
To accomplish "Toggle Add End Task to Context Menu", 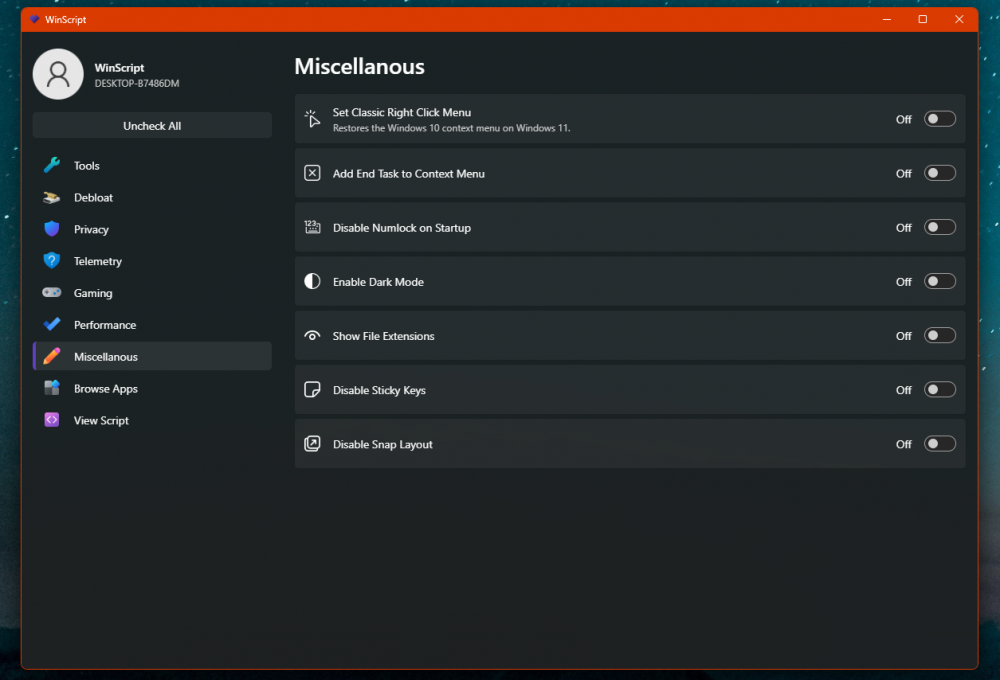I will click(939, 173).
